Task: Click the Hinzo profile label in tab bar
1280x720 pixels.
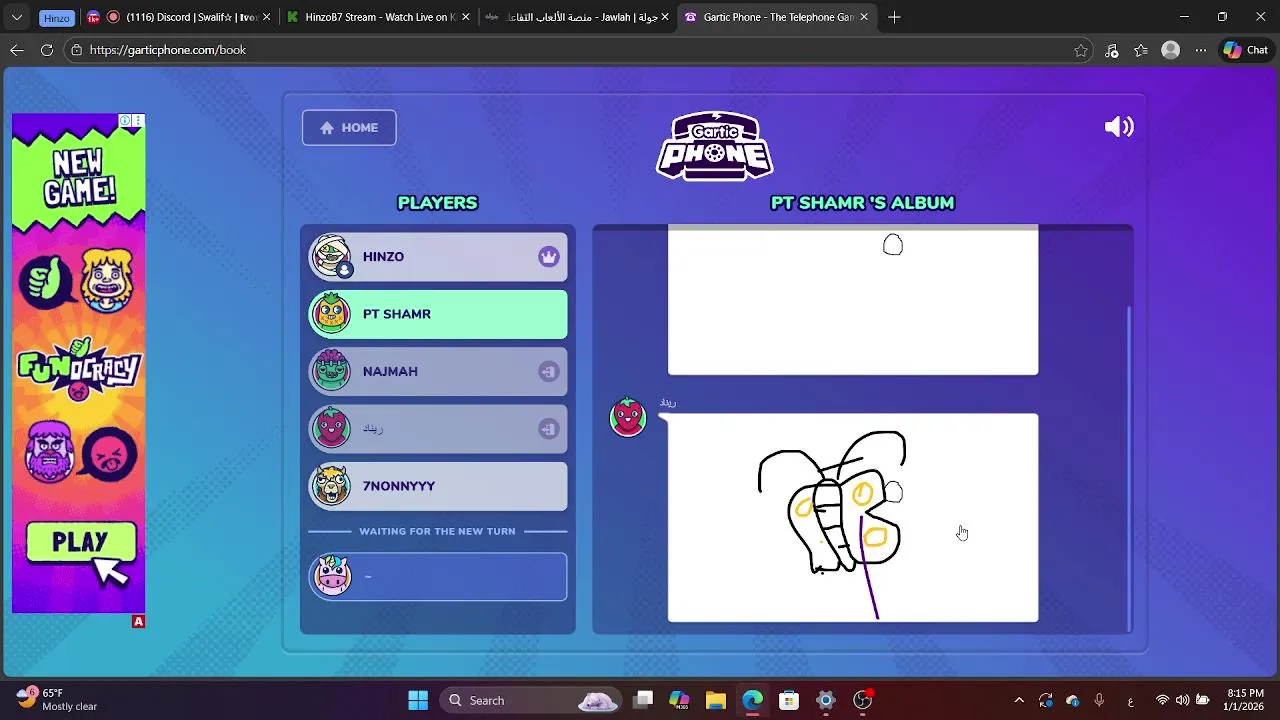Action: [x=57, y=18]
